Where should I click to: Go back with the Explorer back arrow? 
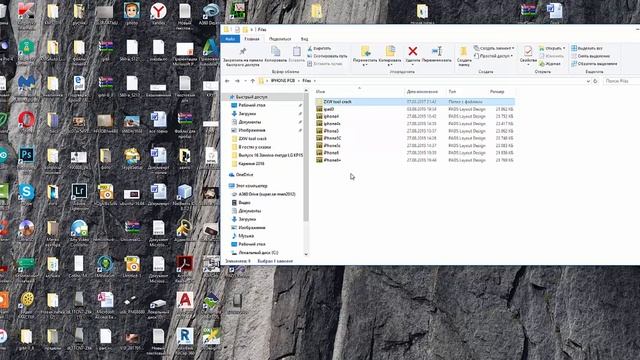tap(227, 81)
